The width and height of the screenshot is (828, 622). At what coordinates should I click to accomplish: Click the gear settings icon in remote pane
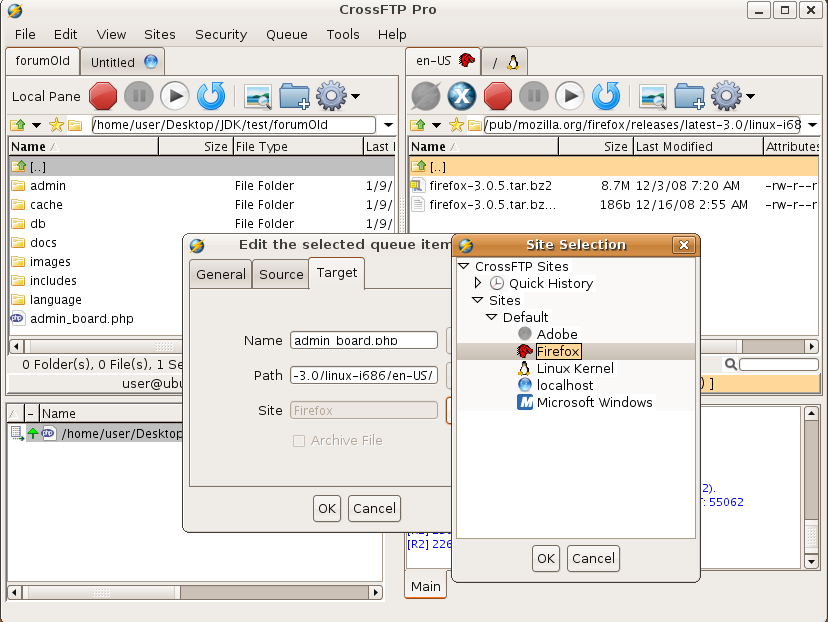[727, 96]
